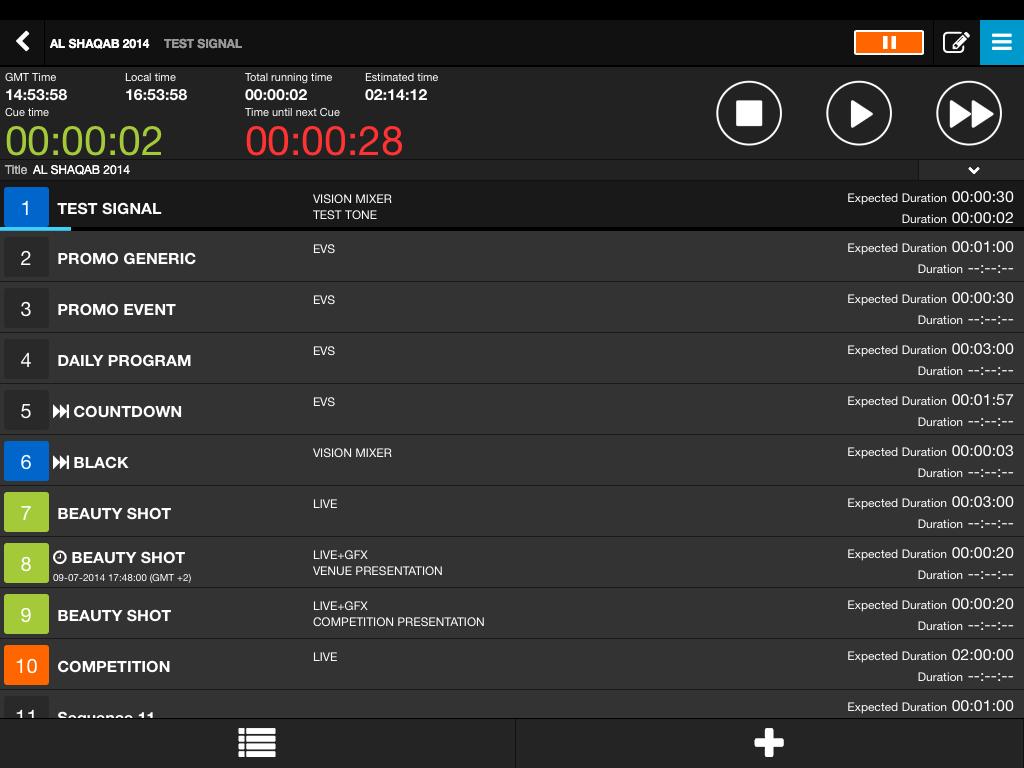
Task: Click the auto-follow icon on COUNTDOWN
Action: point(61,411)
